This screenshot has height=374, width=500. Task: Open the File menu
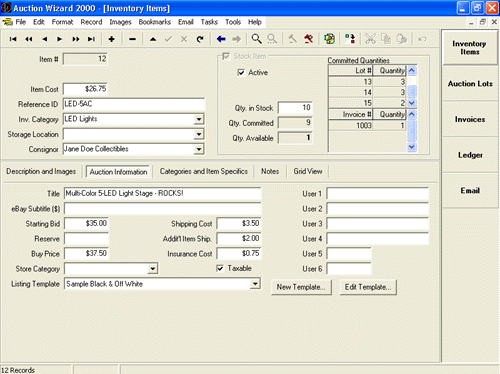click(x=20, y=22)
